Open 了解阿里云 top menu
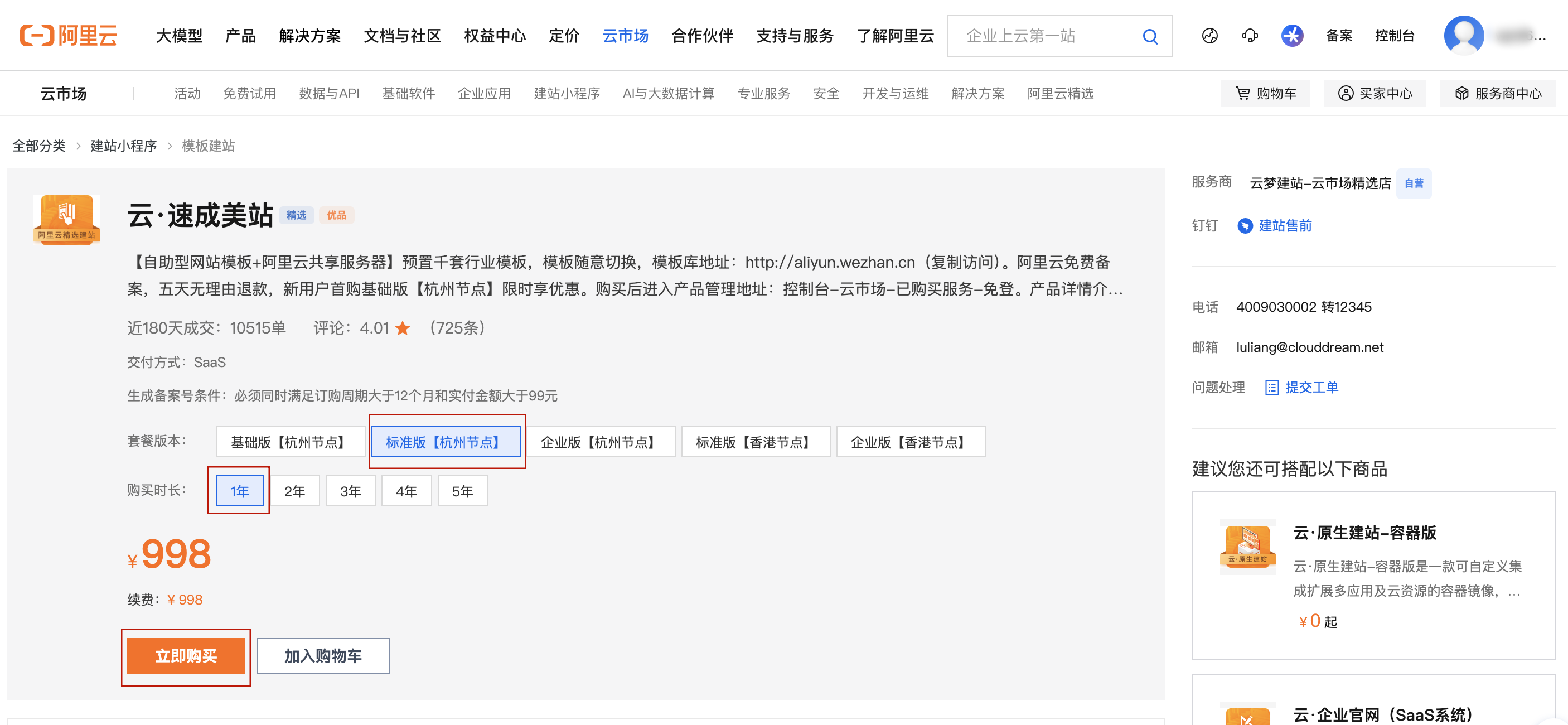 (896, 36)
